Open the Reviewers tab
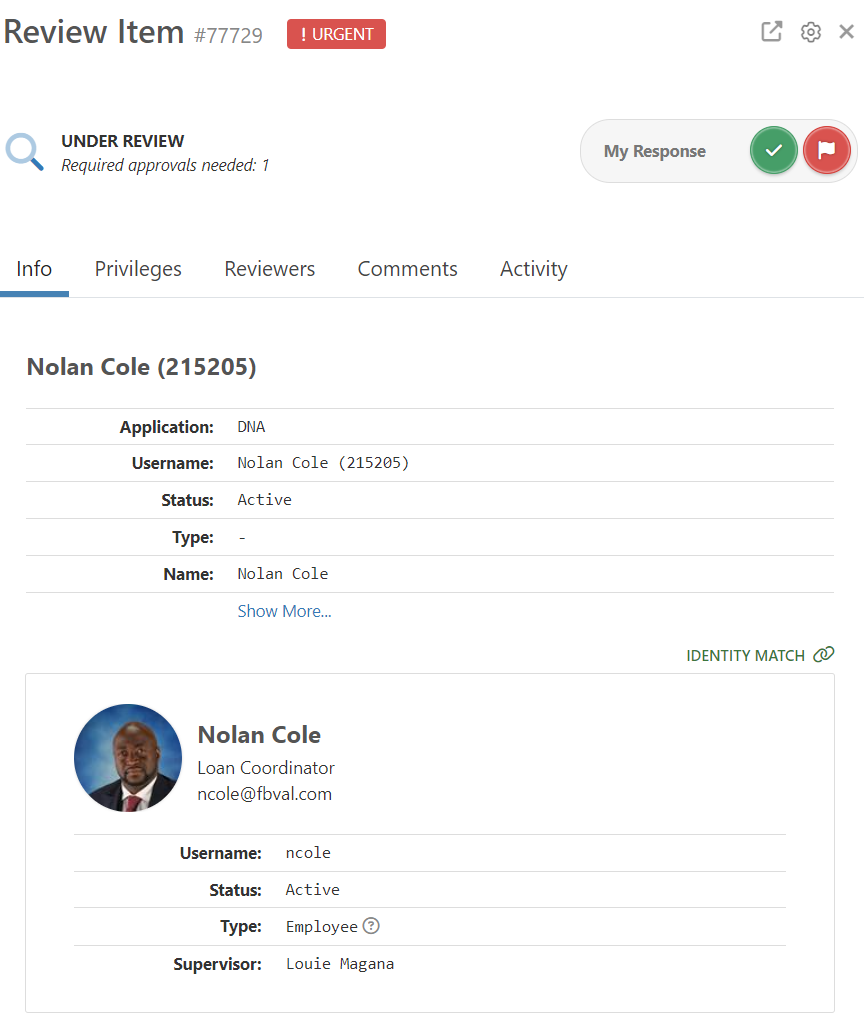 (269, 269)
